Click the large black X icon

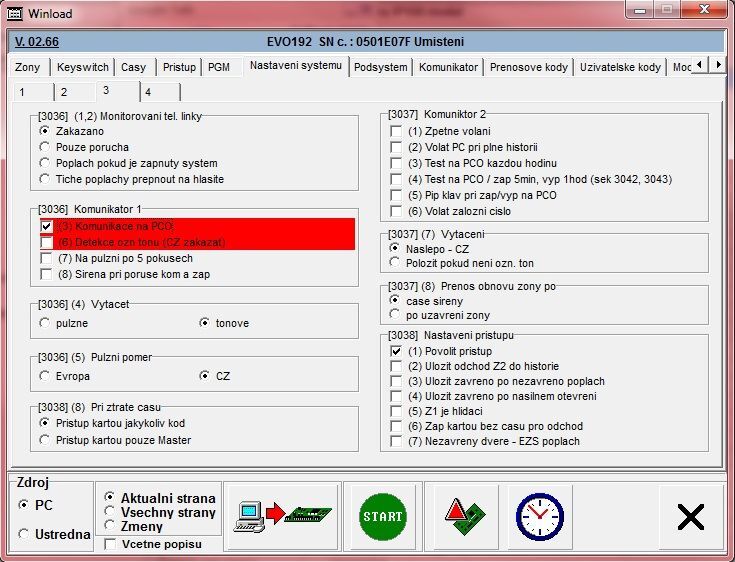coord(690,516)
